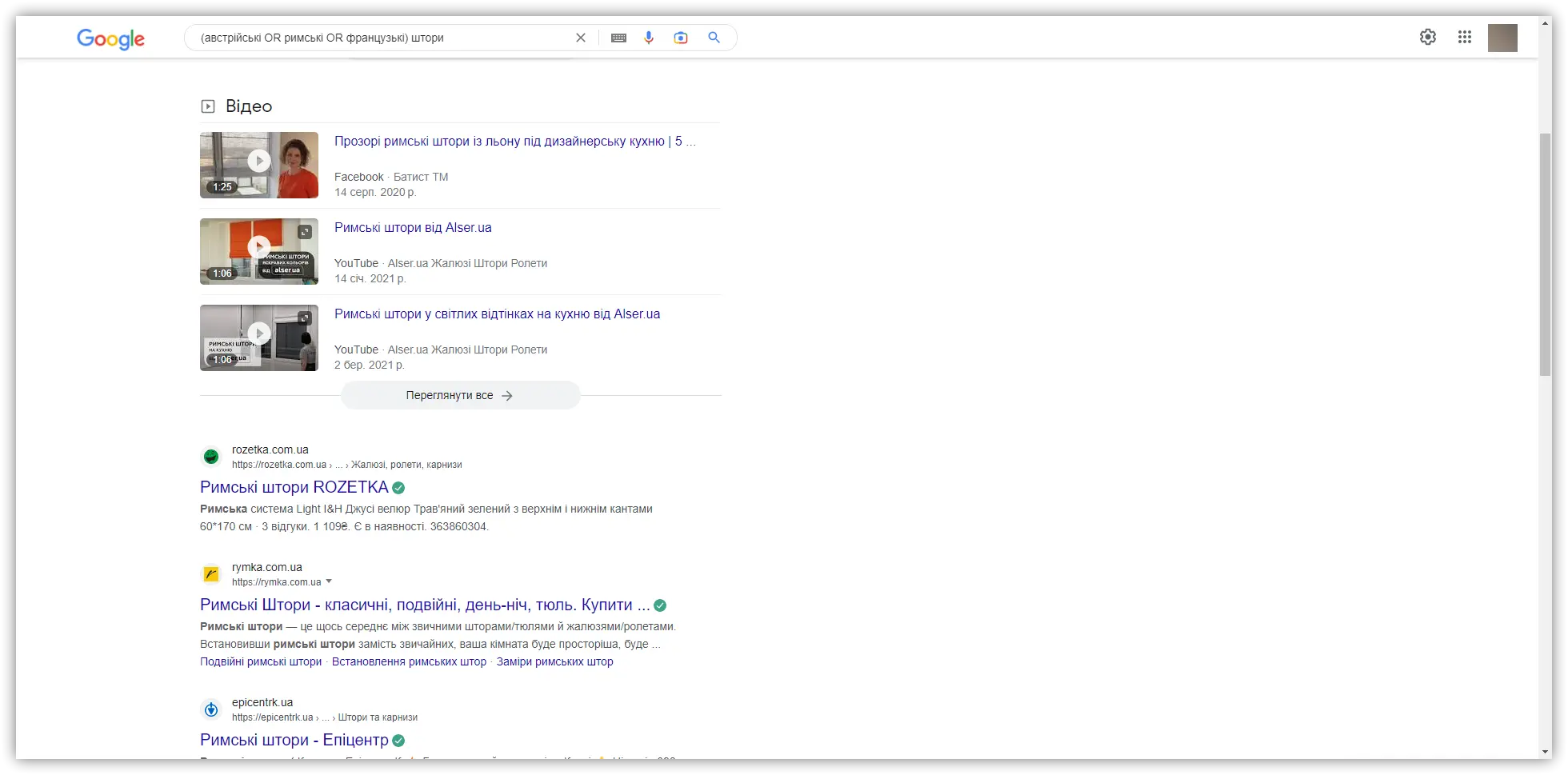Click the '2 бер. 2021 р.' video date

(x=370, y=365)
